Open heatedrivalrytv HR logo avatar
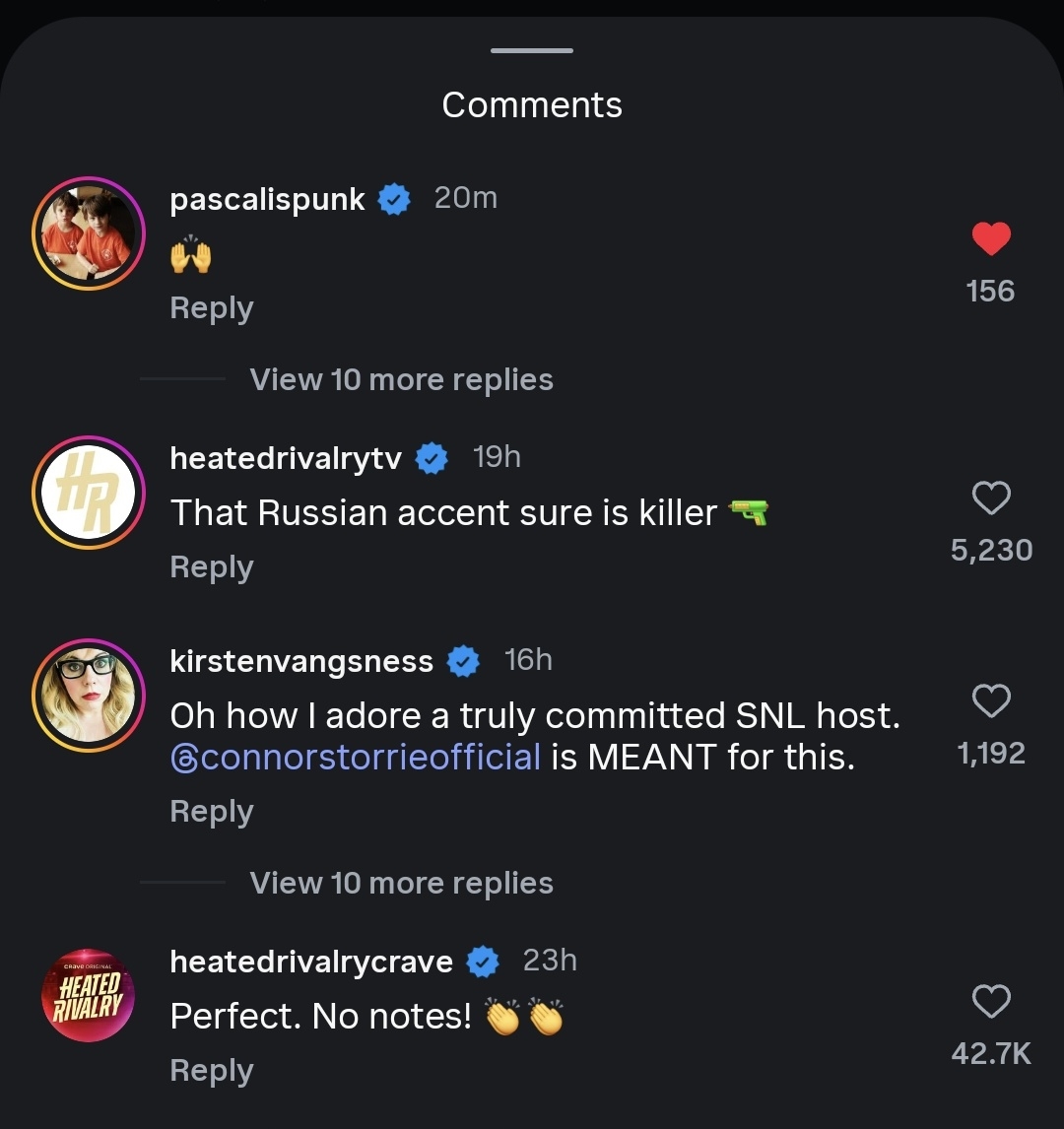 89,492
